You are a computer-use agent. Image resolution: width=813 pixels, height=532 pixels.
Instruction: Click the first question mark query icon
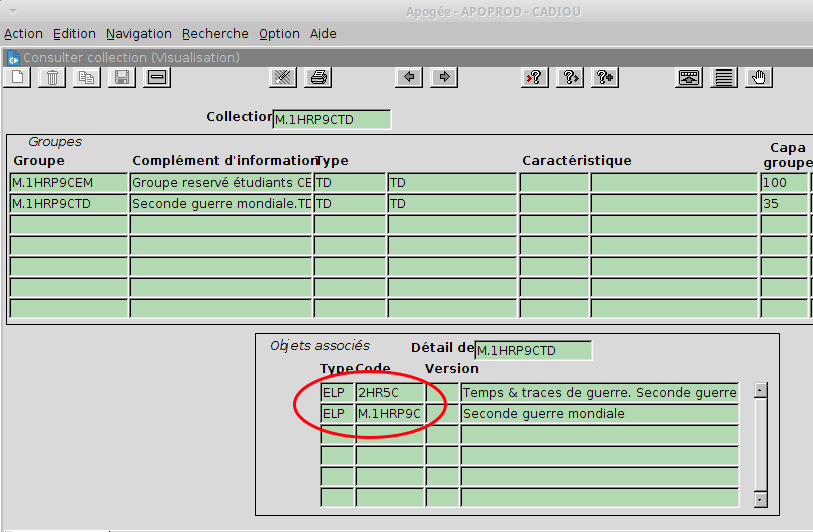[x=534, y=78]
